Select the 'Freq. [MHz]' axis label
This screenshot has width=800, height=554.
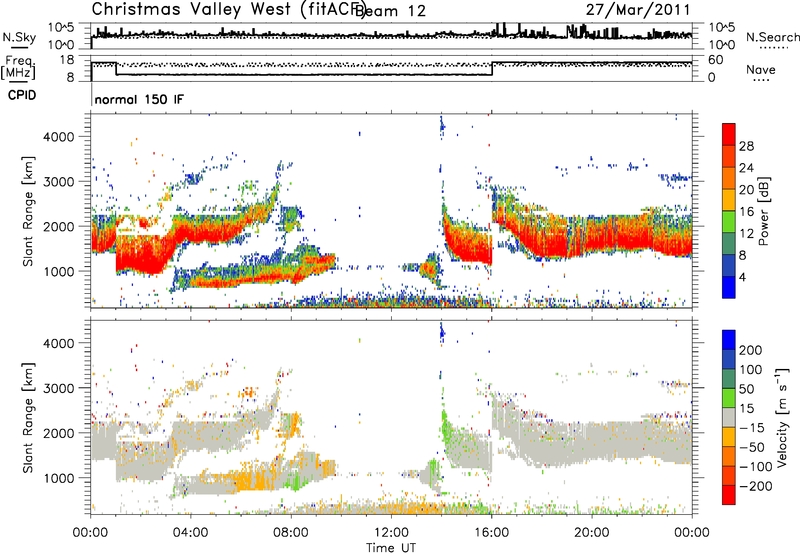[x=18, y=68]
